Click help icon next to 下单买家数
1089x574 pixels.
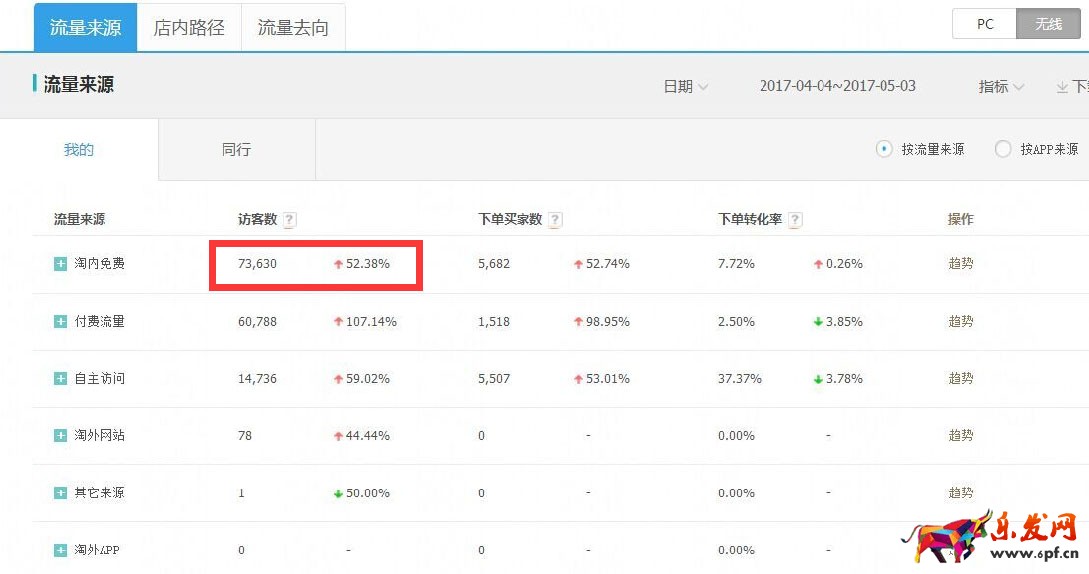tap(555, 220)
